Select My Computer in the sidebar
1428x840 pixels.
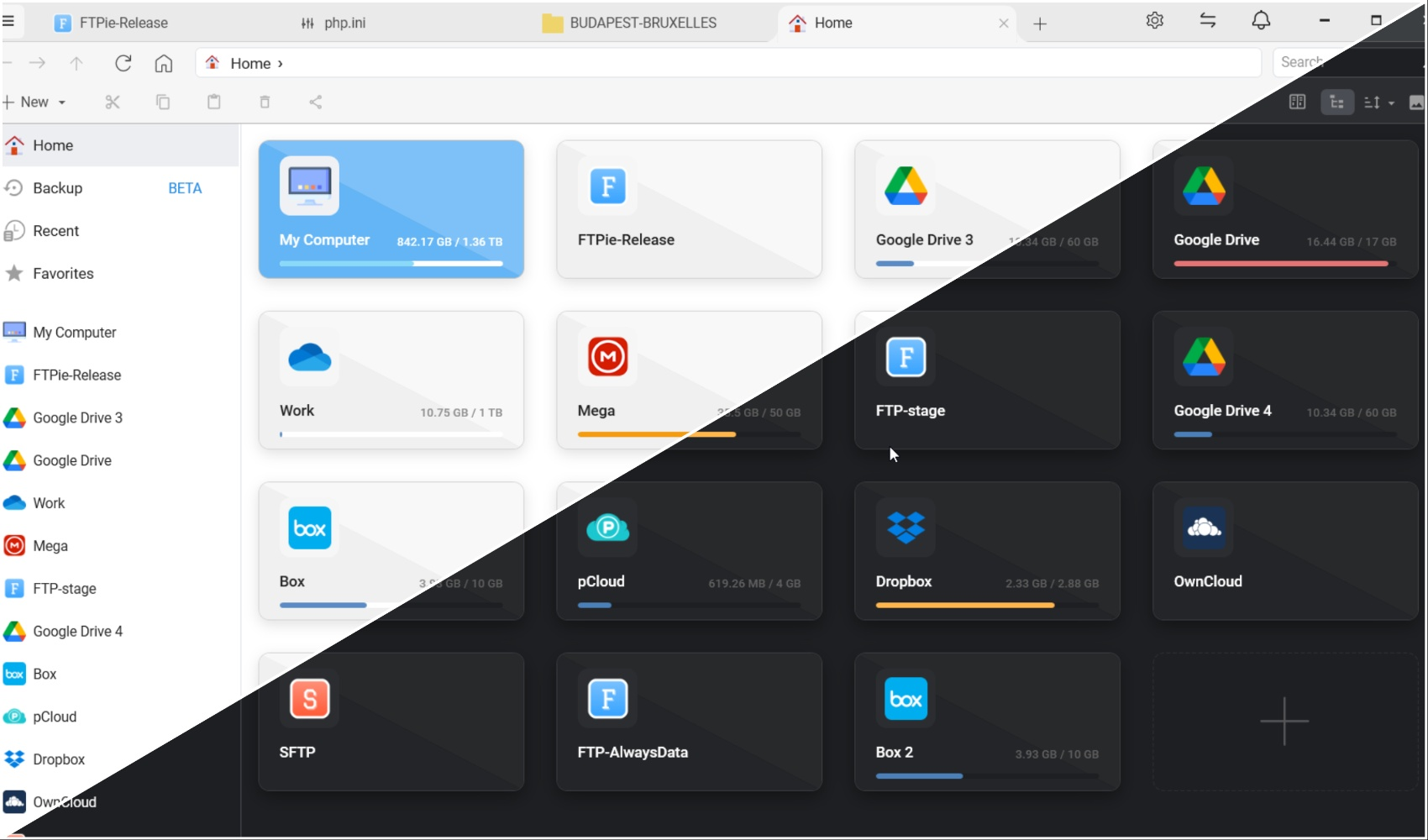click(120, 333)
